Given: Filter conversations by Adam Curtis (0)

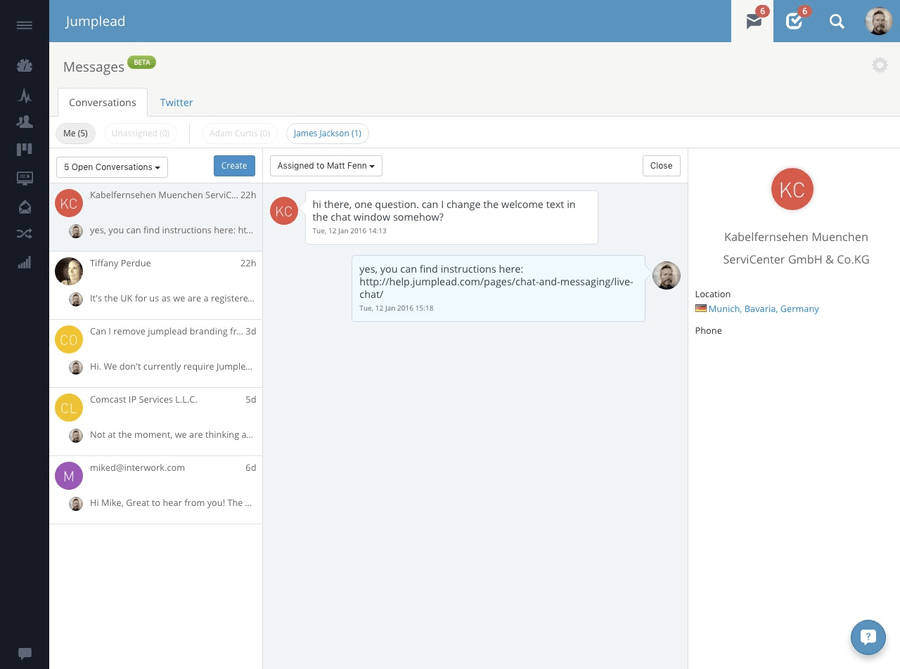Looking at the screenshot, I should point(239,133).
